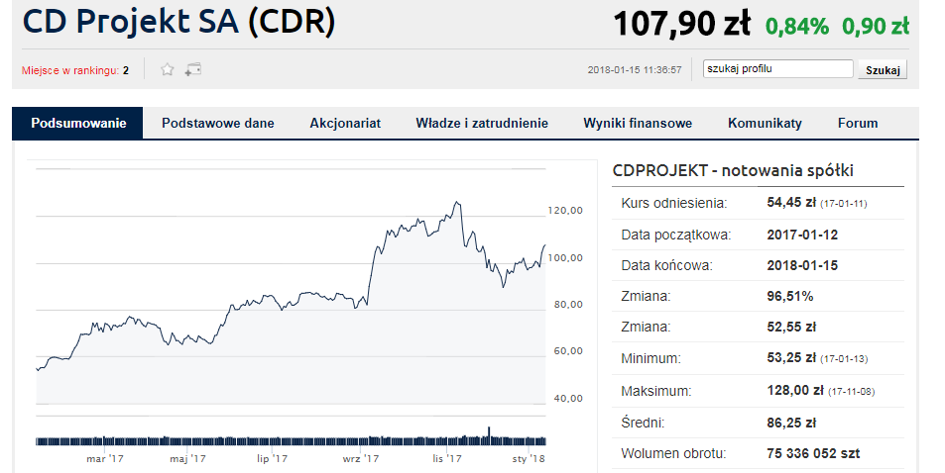
Task: Click the 107,90 zł current price
Action: click(682, 24)
